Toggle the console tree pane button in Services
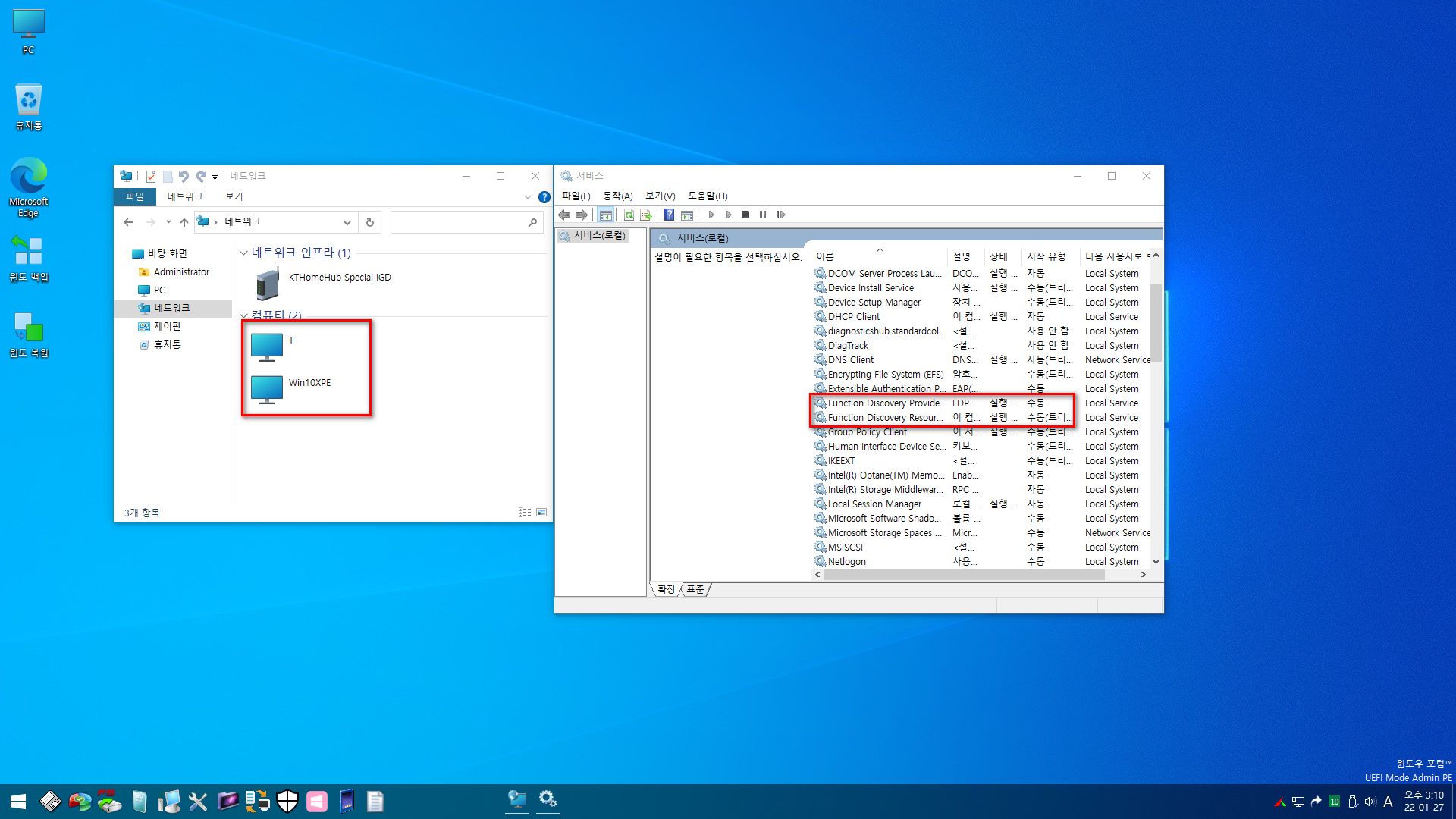 (x=605, y=215)
